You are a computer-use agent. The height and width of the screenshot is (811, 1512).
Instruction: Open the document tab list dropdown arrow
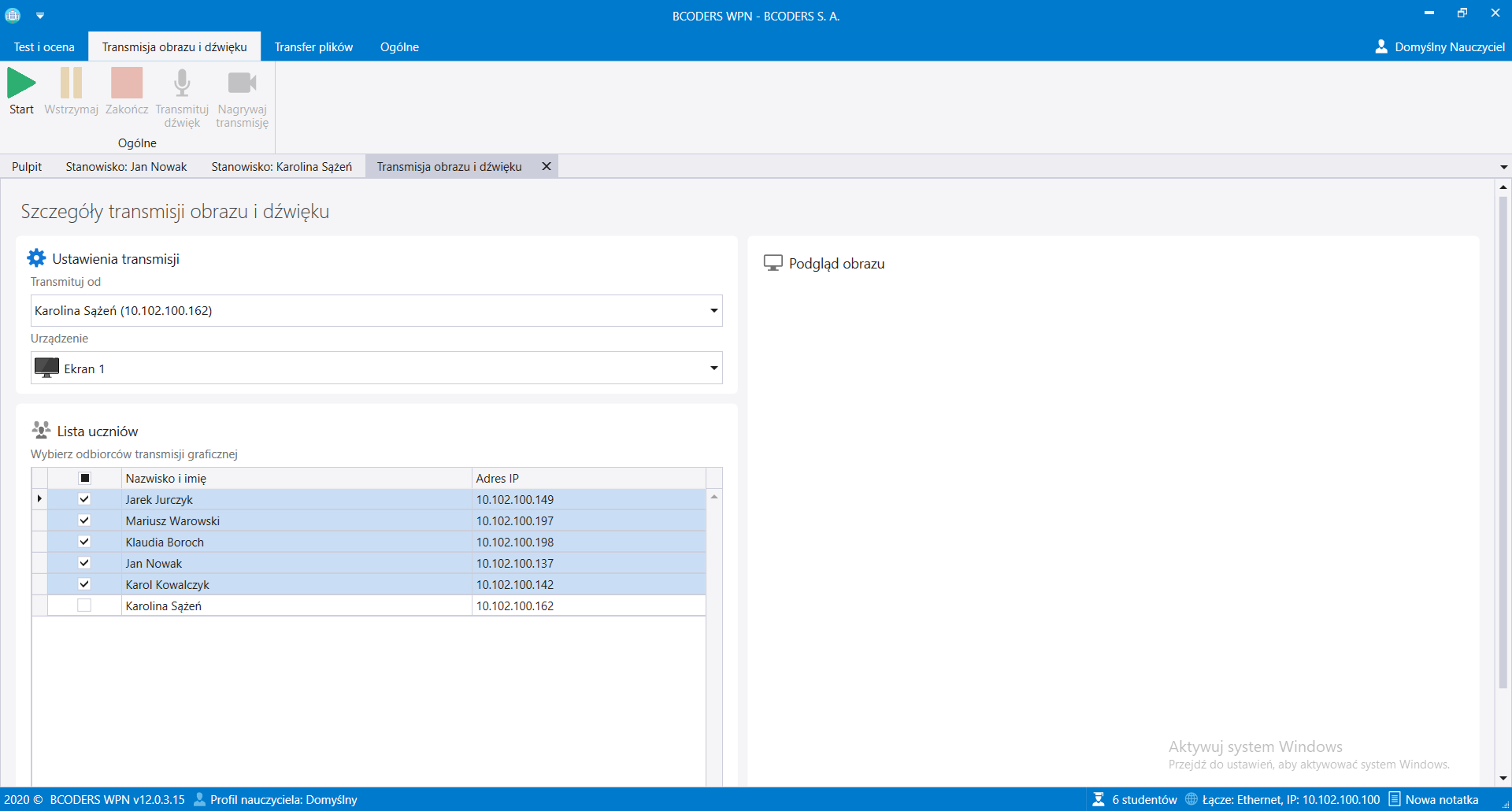click(x=1503, y=167)
